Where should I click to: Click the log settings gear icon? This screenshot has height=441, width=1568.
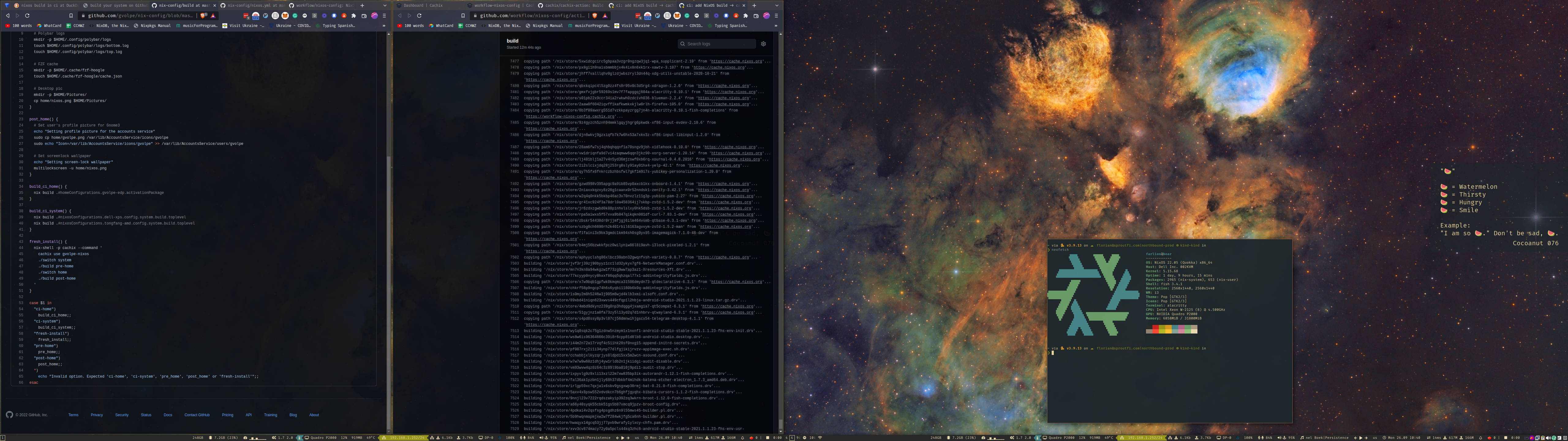[763, 44]
